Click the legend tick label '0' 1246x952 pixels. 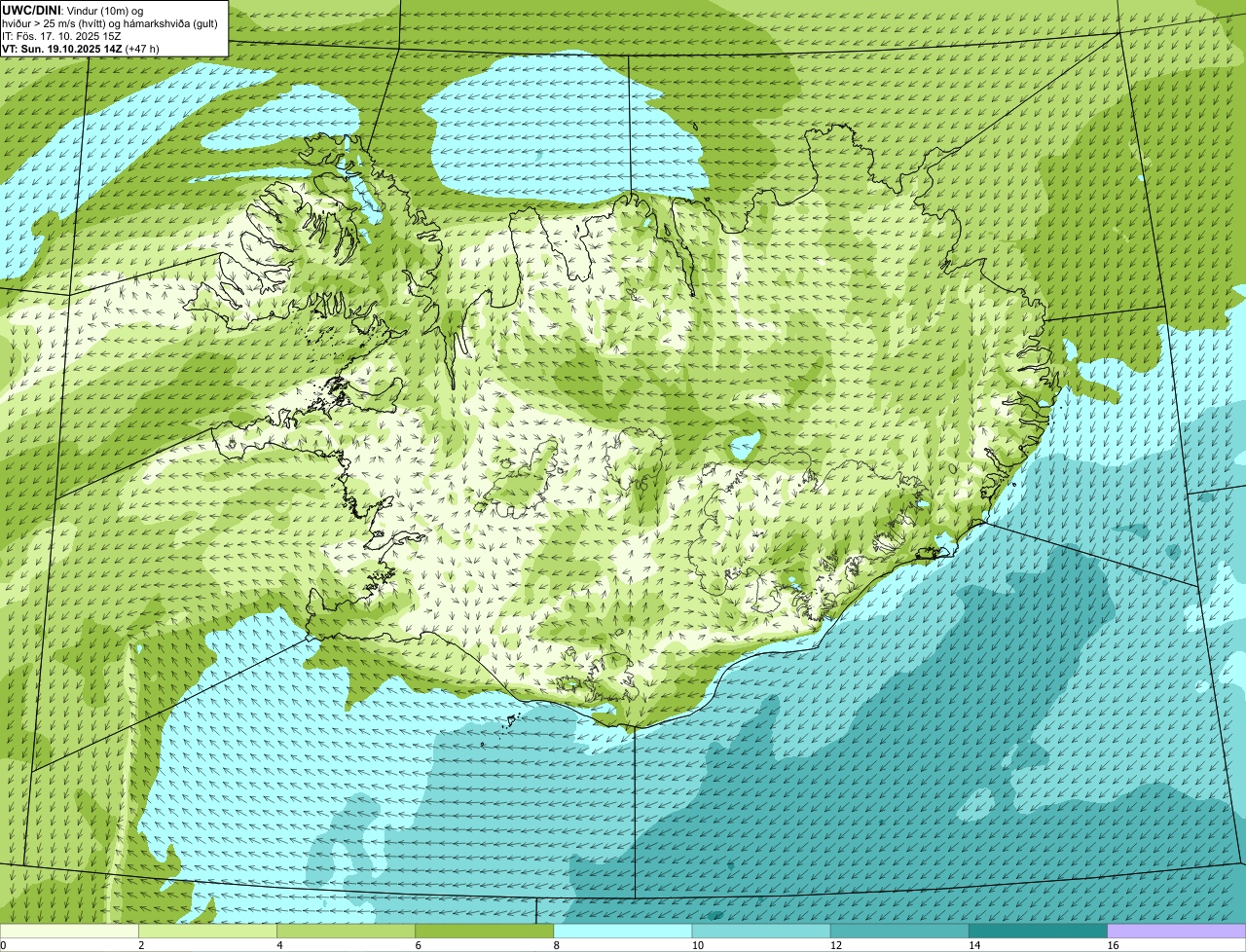point(4,945)
